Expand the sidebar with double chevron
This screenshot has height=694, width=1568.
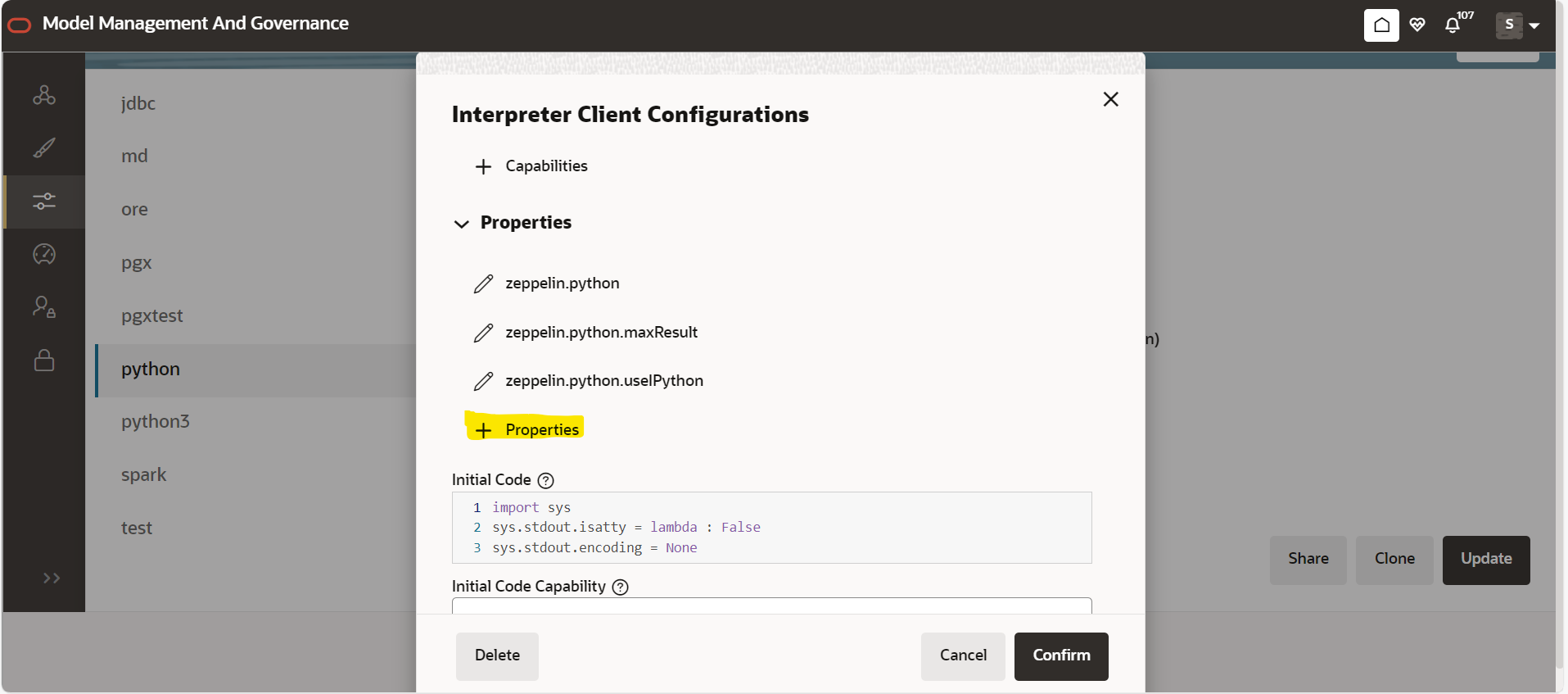tap(52, 578)
